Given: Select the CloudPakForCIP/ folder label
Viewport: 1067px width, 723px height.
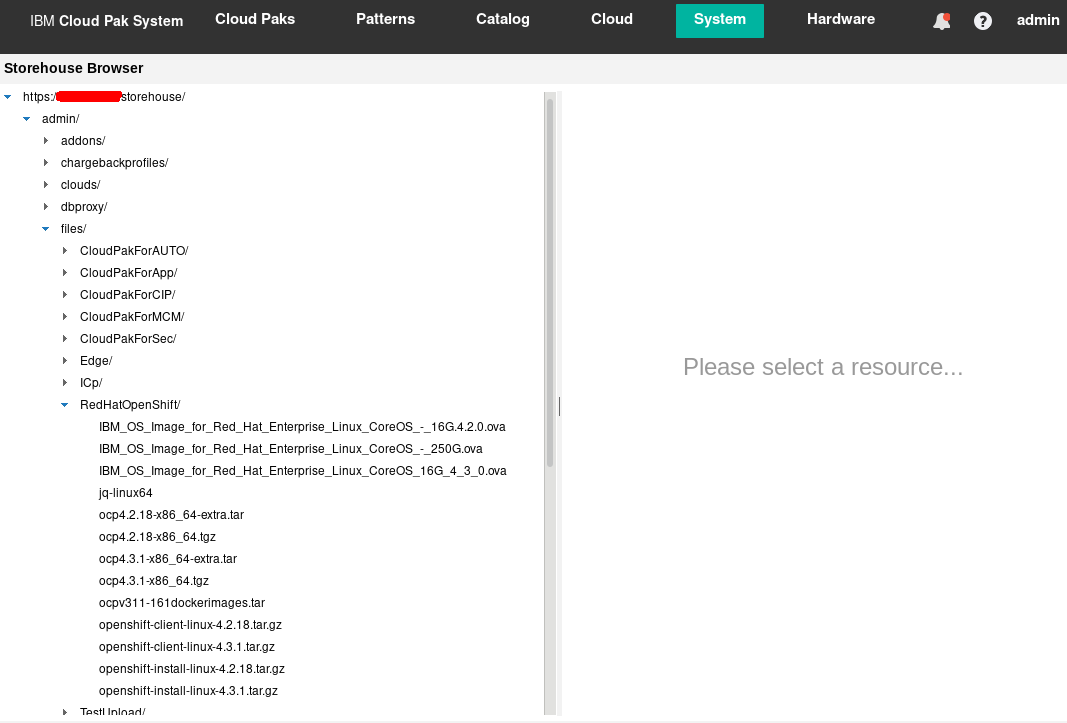Looking at the screenshot, I should point(127,295).
